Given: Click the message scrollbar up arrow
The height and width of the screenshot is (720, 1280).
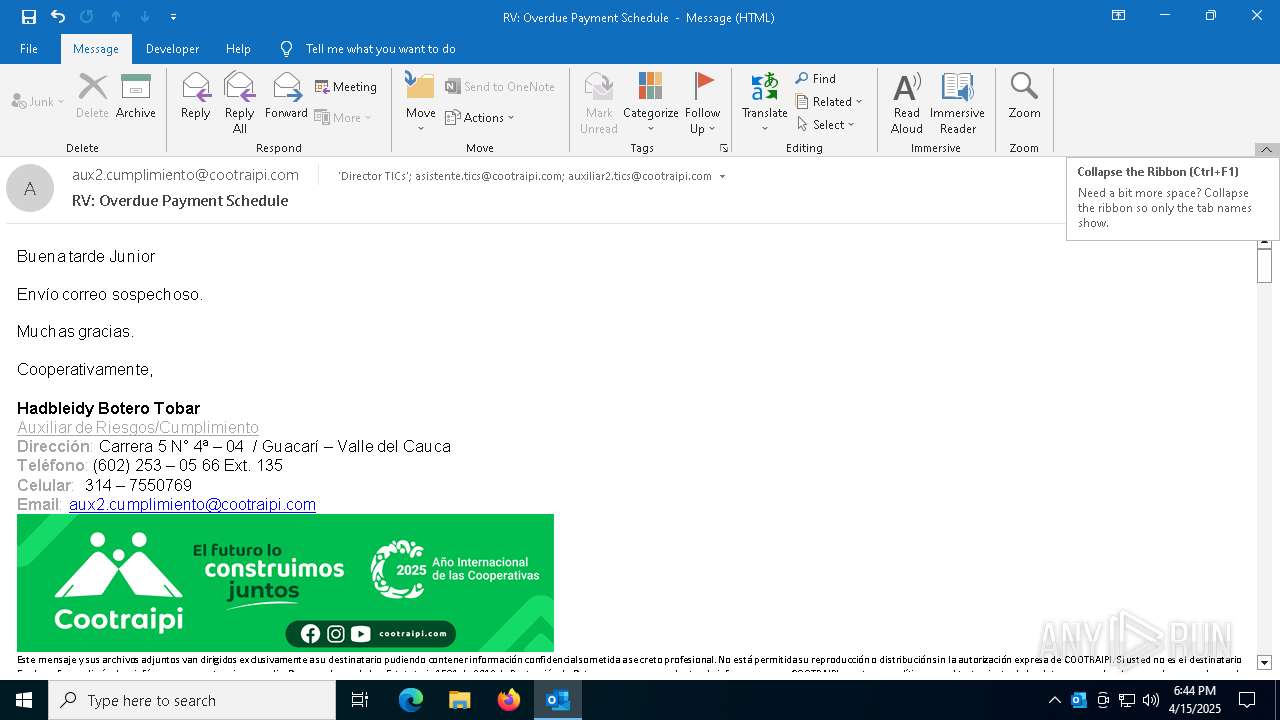Looking at the screenshot, I should (x=1264, y=242).
